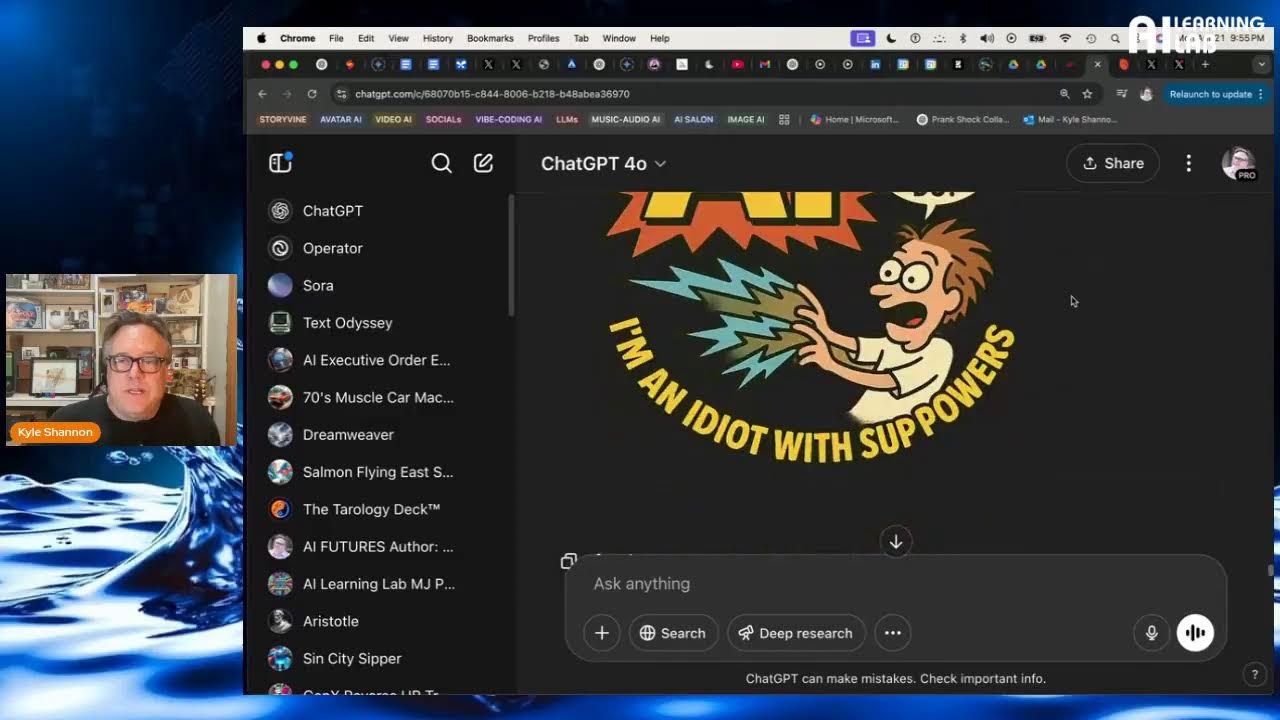
Task: Open the VIDEO AI bookmark folder
Action: [x=393, y=120]
